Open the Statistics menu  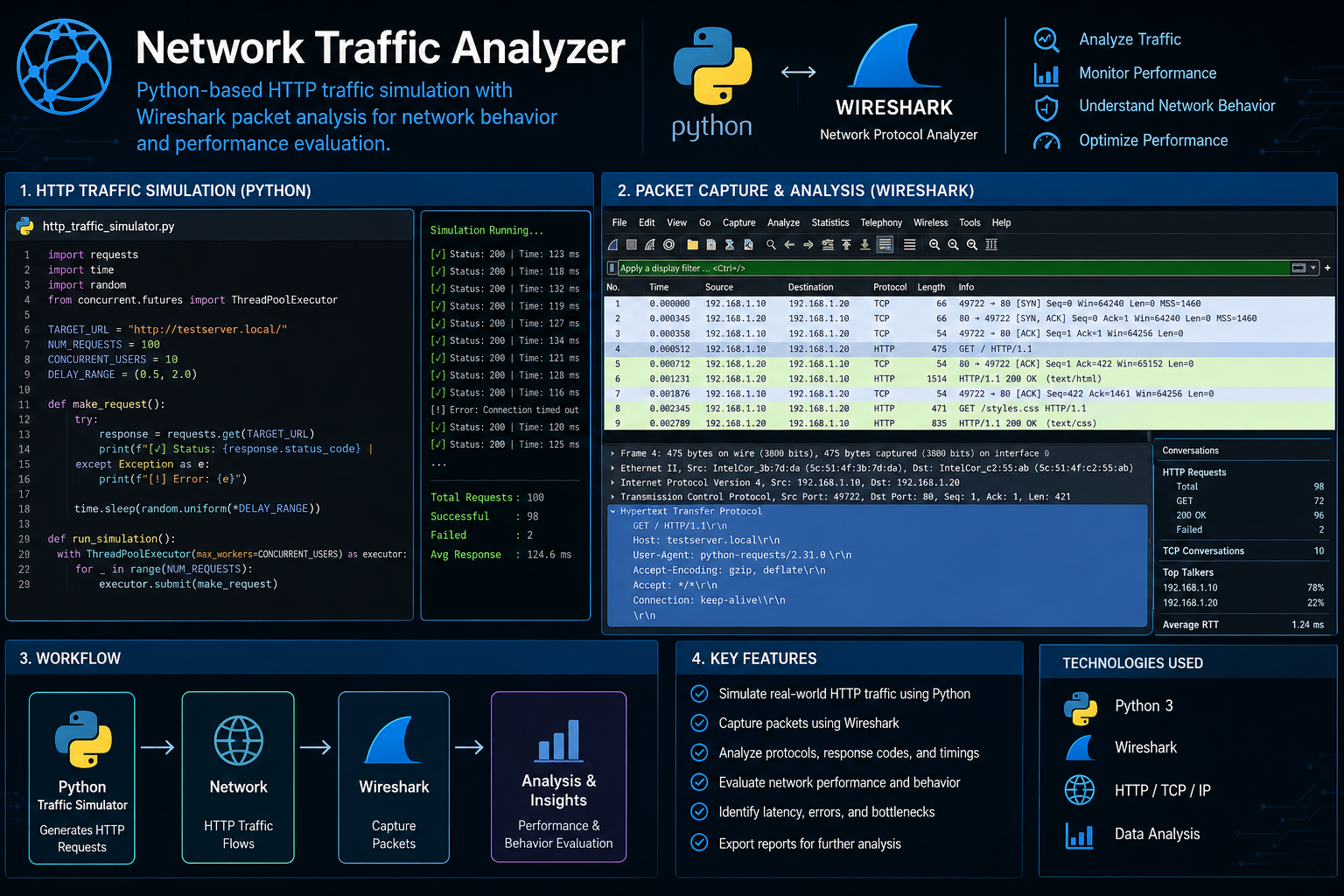[x=829, y=222]
